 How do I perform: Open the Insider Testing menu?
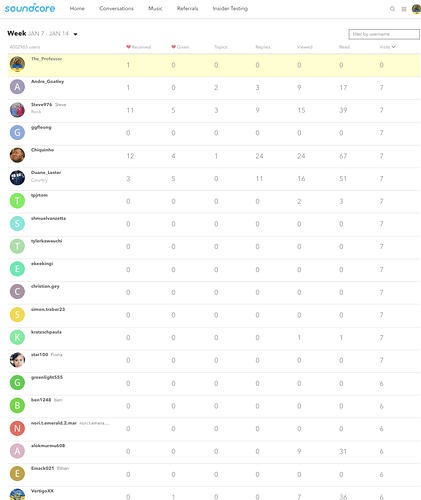click(230, 8)
